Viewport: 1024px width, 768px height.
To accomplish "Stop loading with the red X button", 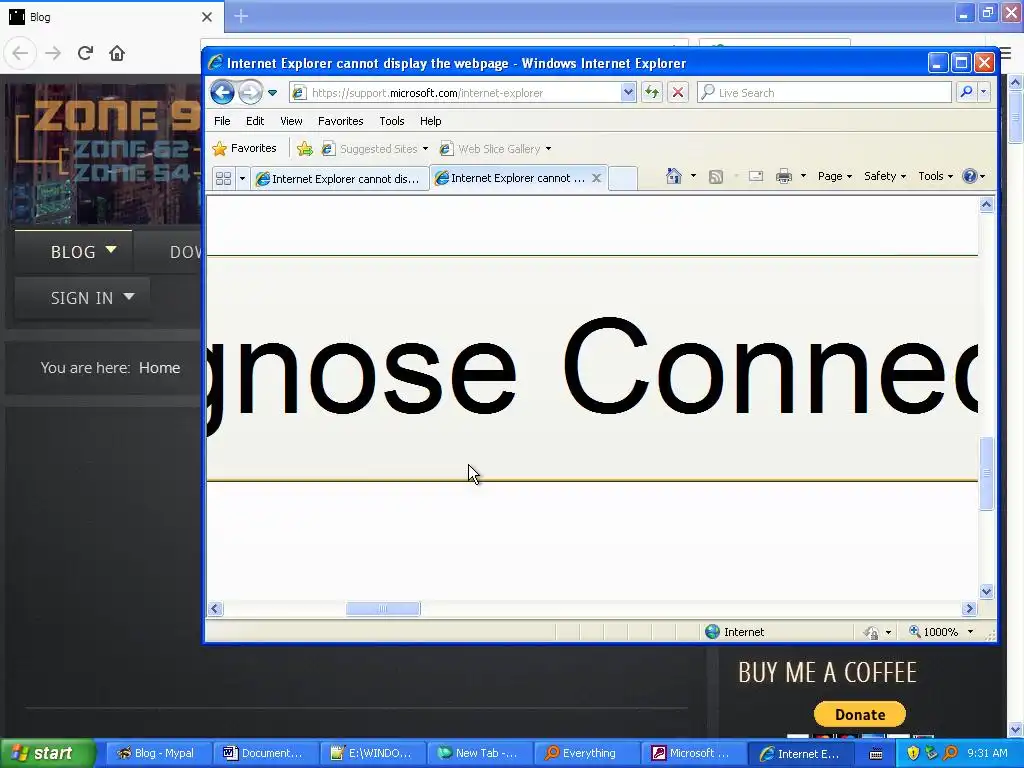I will 678,93.
